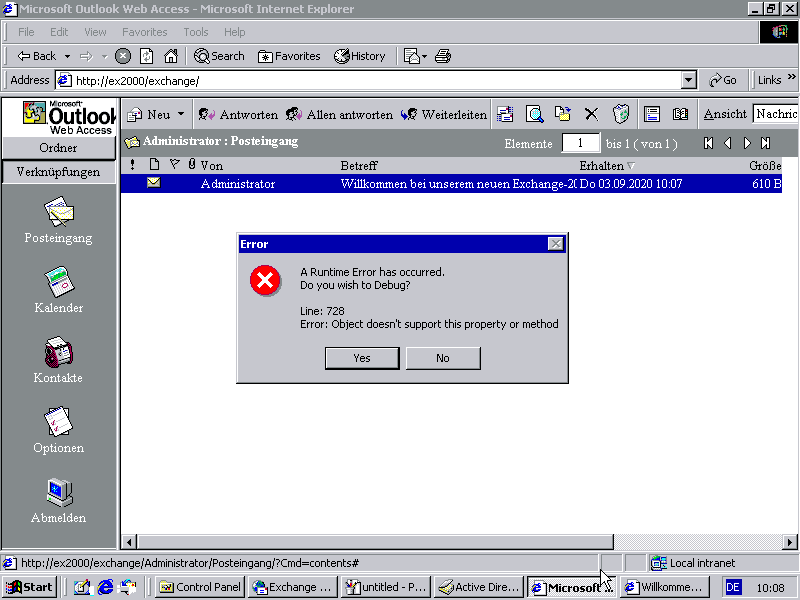Go to next page arrow
The image size is (800, 600).
747,143
